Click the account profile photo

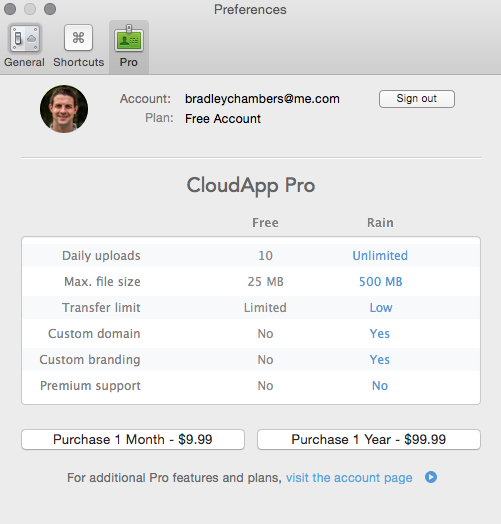click(64, 109)
